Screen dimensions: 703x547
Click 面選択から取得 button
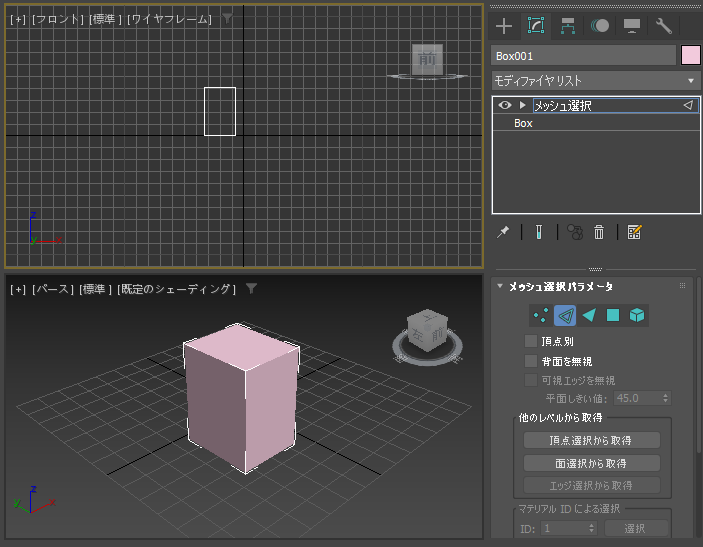tap(592, 463)
